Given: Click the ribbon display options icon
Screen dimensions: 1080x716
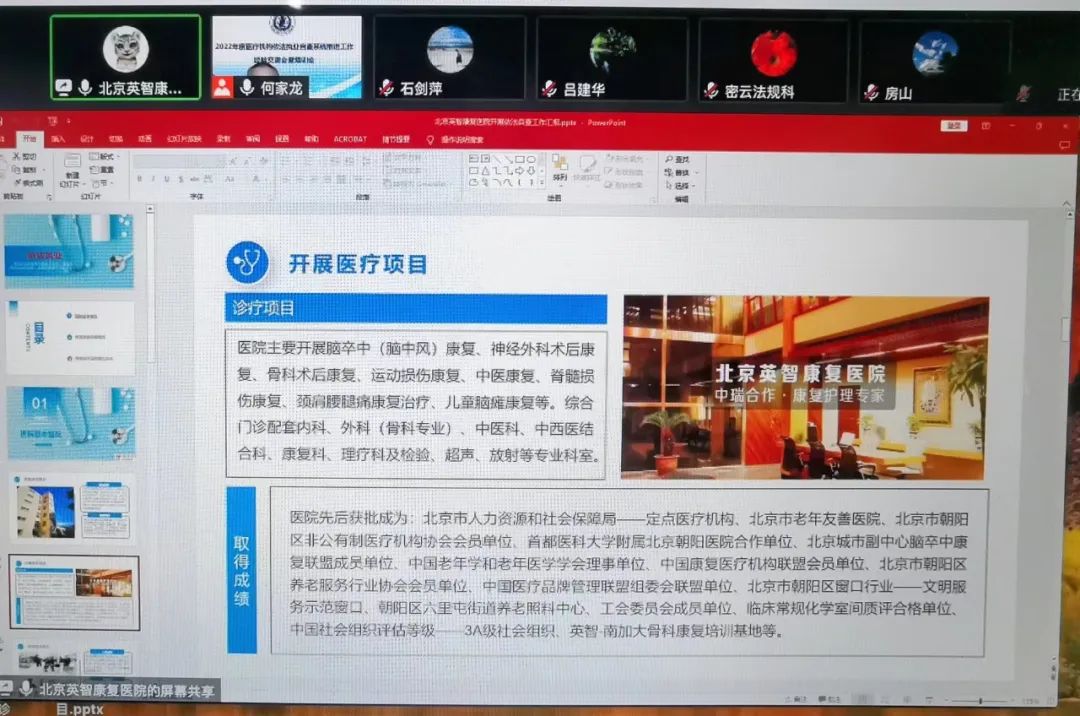Looking at the screenshot, I should (x=986, y=126).
